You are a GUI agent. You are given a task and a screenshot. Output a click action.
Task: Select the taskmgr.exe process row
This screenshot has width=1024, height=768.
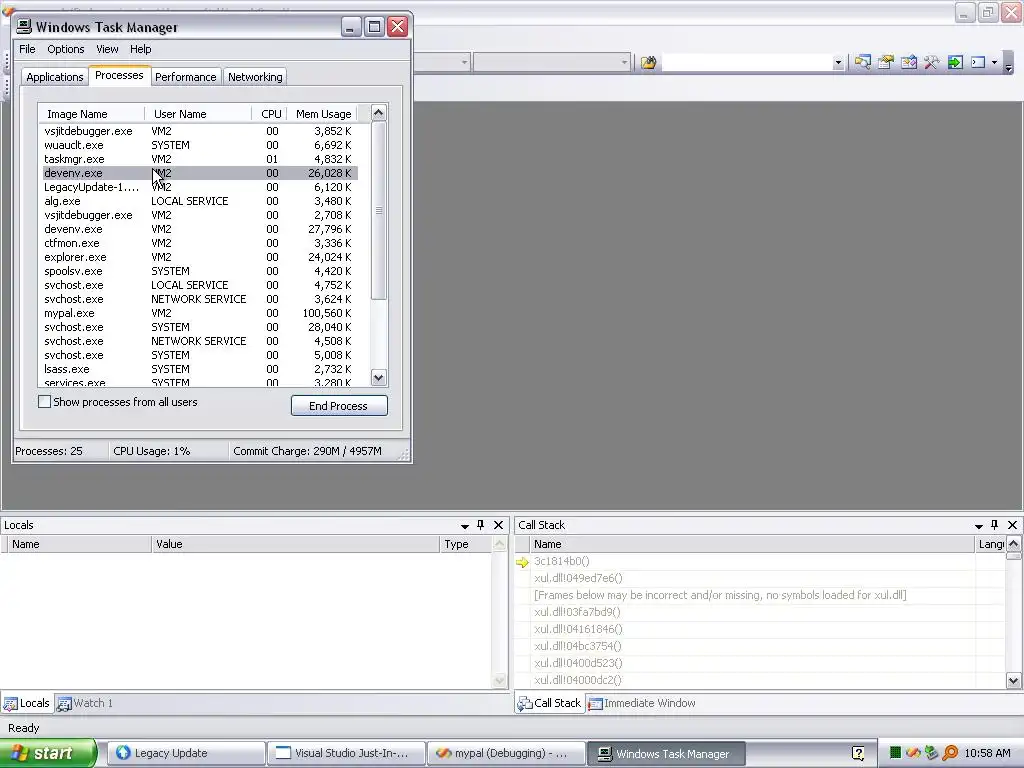[x=200, y=159]
